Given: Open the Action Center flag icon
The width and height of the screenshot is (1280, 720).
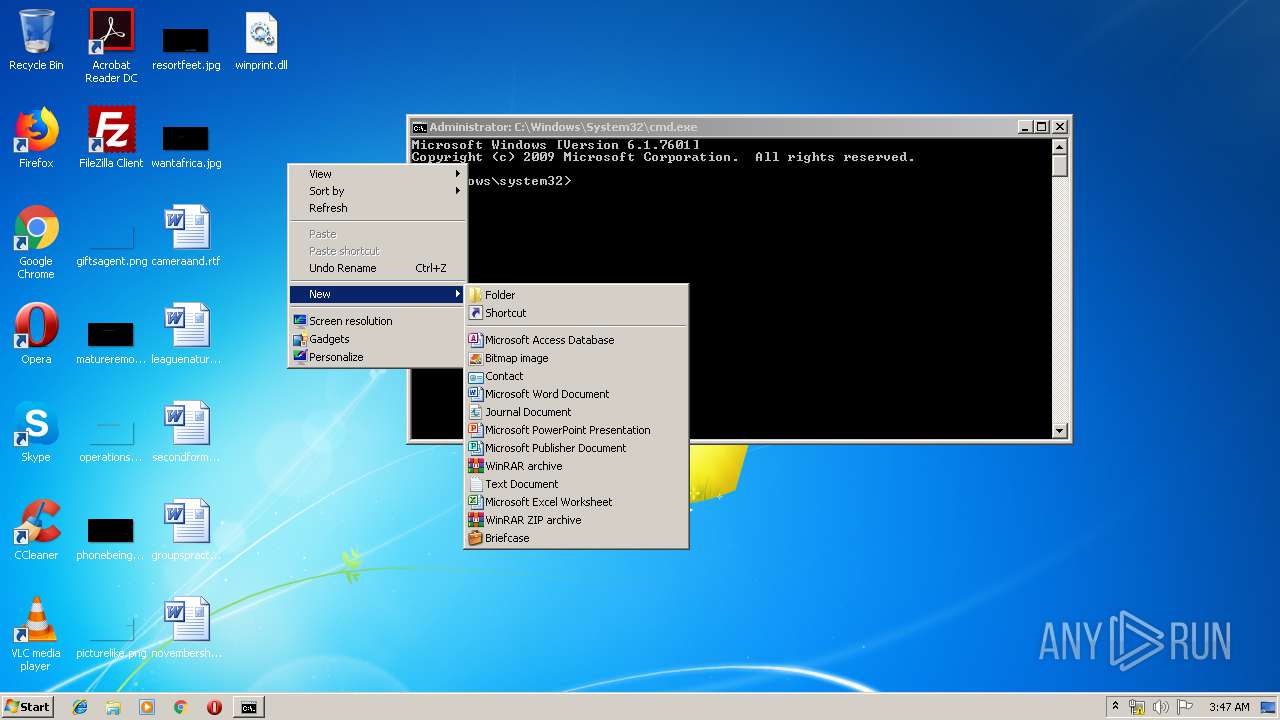Looking at the screenshot, I should (x=1185, y=707).
